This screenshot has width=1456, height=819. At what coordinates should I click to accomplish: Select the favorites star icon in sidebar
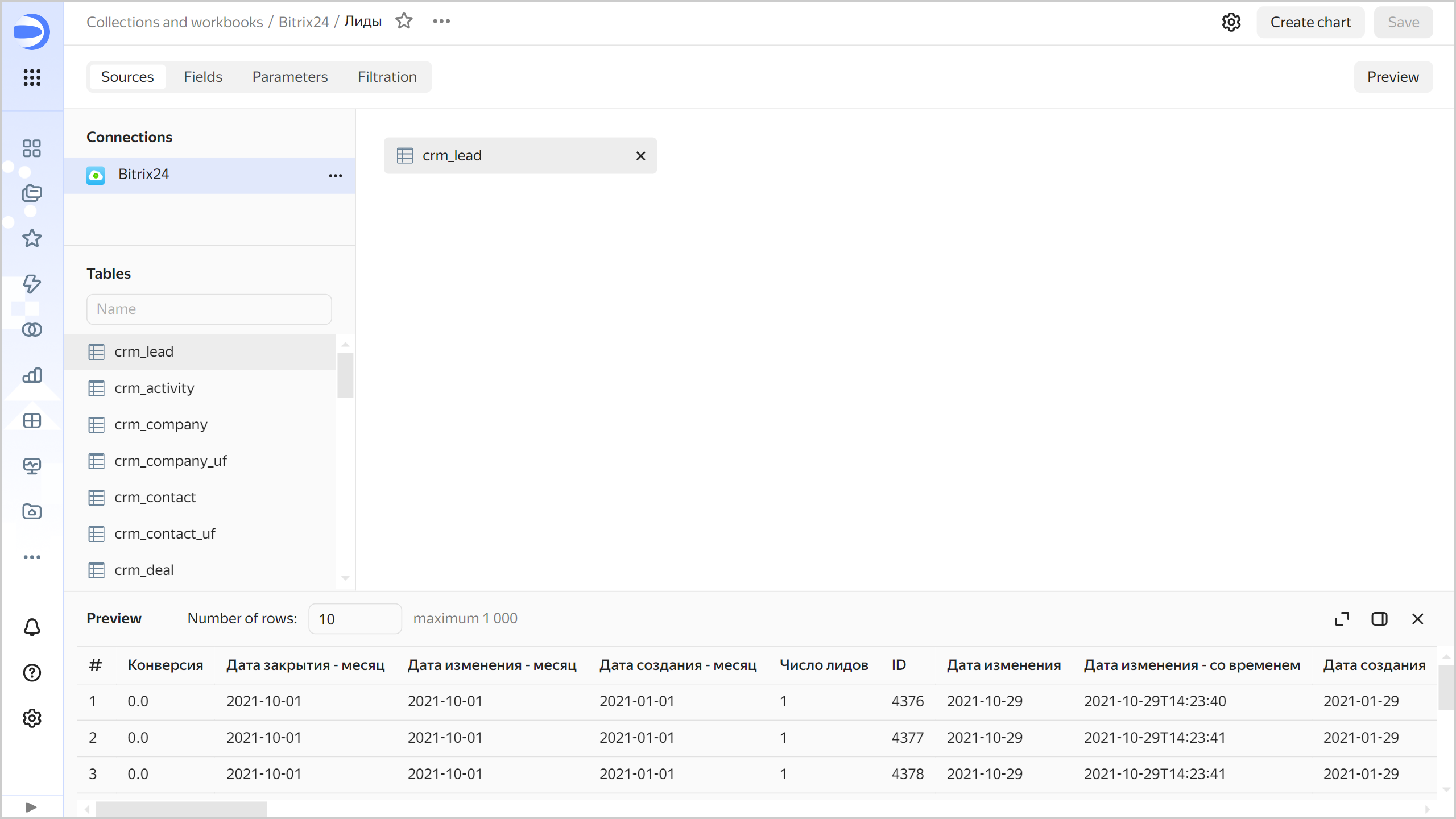tap(32, 237)
